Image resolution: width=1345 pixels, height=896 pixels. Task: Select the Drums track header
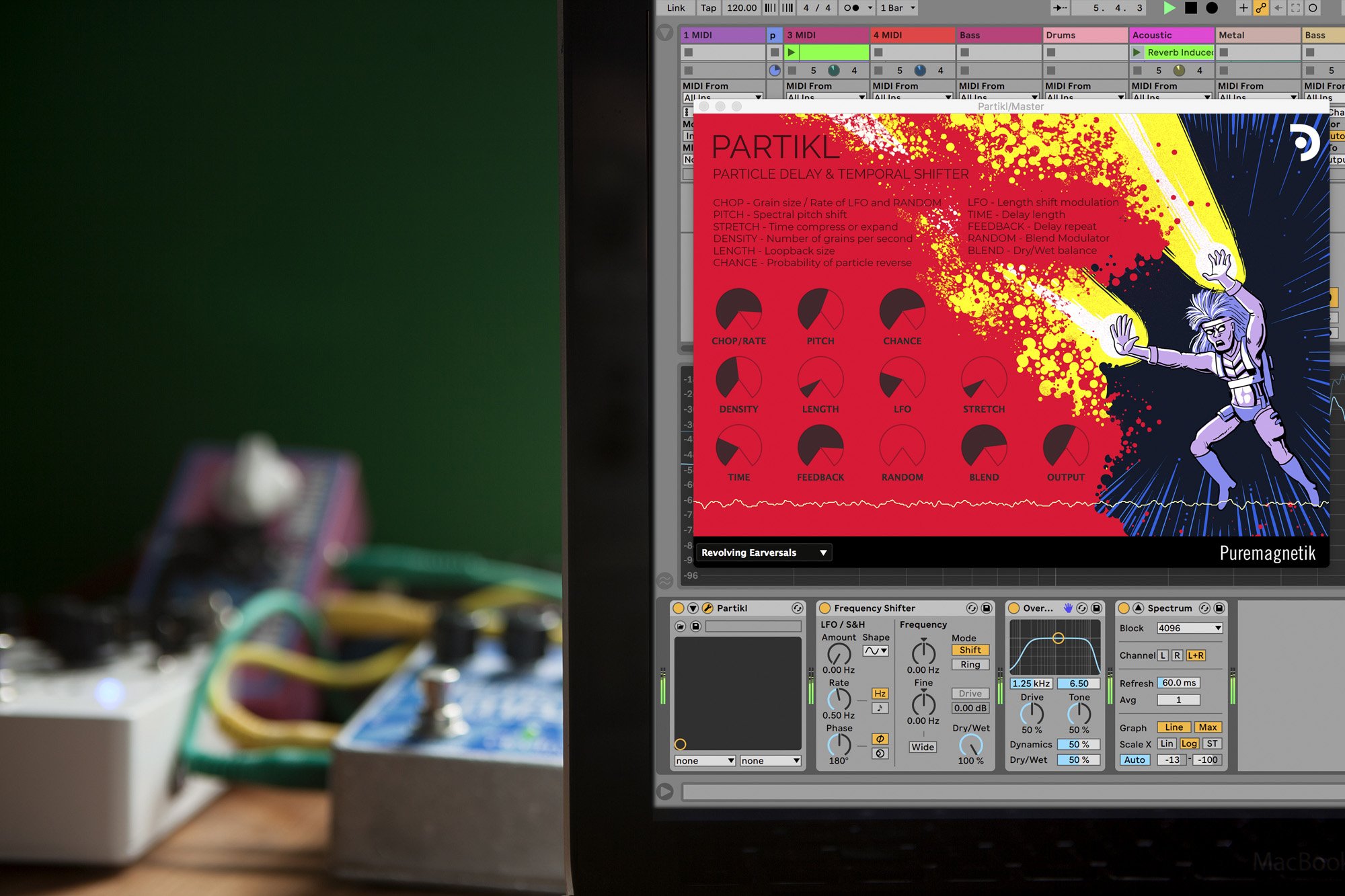tap(1085, 35)
